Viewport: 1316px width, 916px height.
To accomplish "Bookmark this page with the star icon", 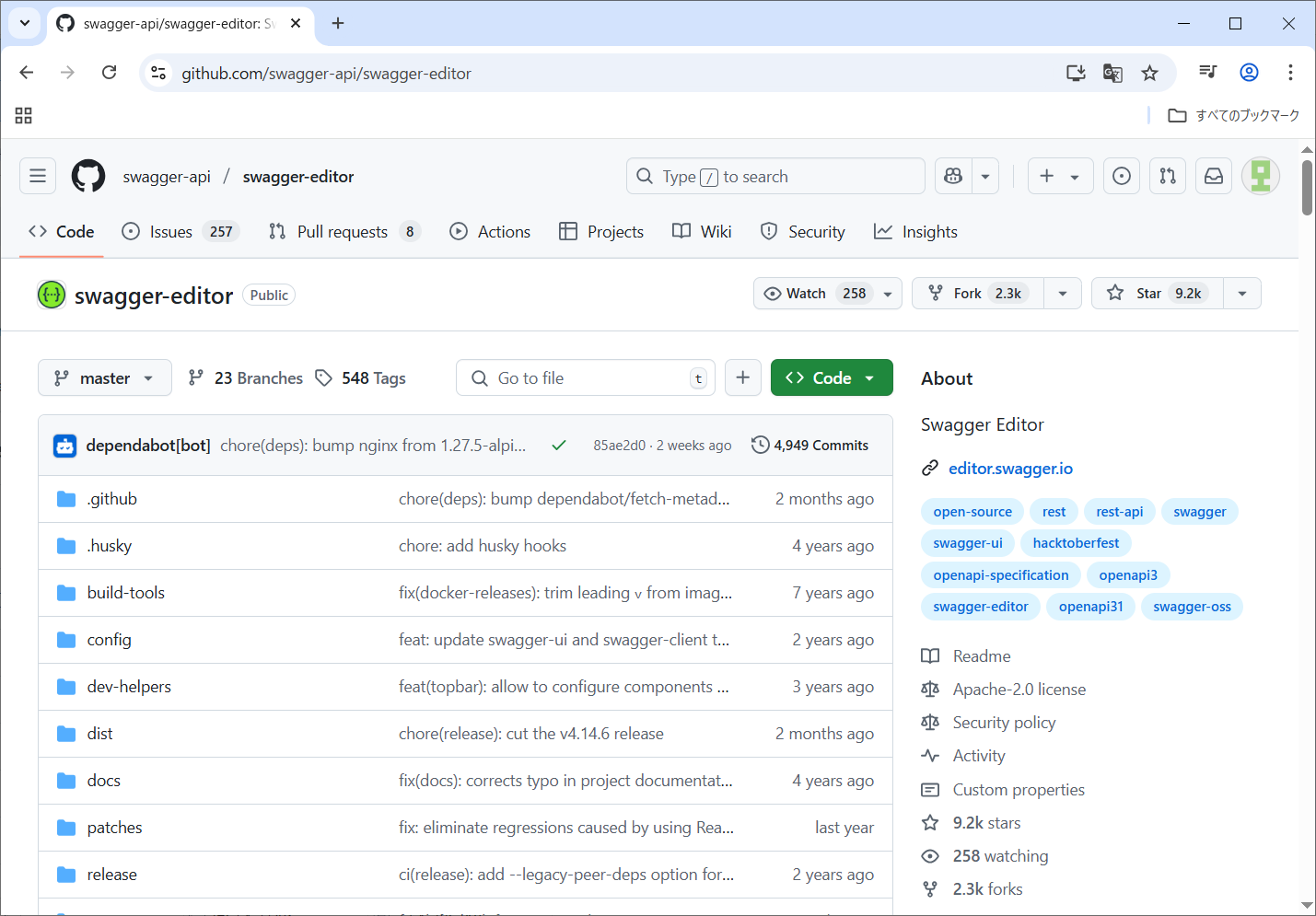I will tap(1149, 73).
